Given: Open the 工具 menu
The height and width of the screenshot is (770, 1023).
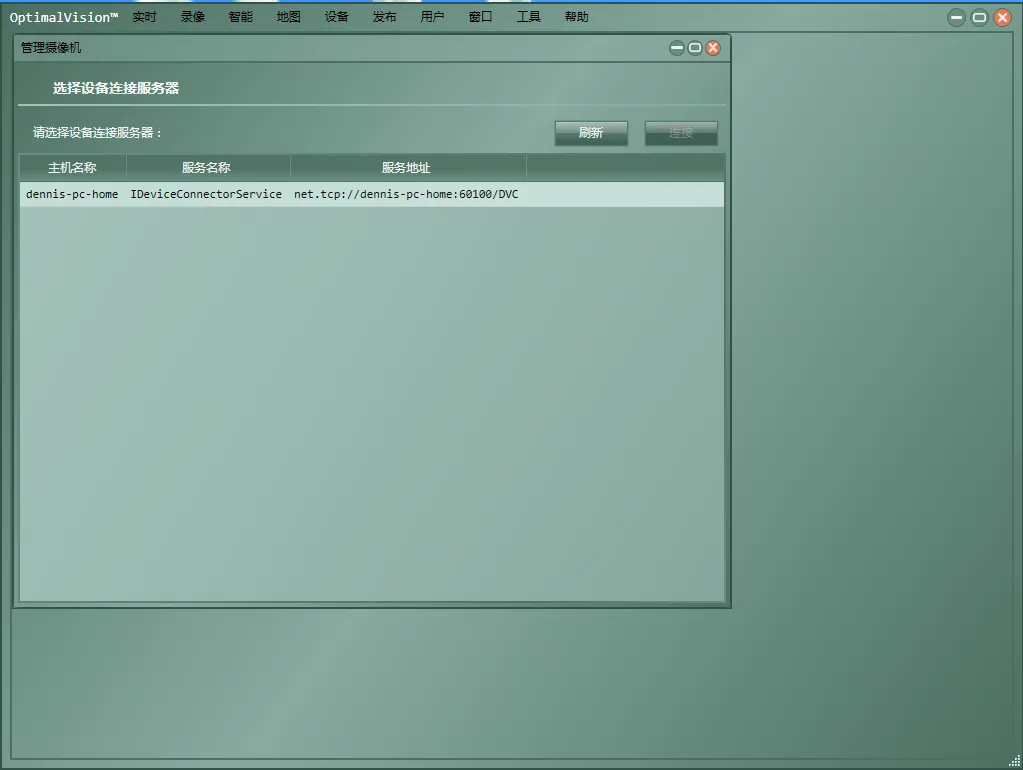Looking at the screenshot, I should tap(528, 17).
